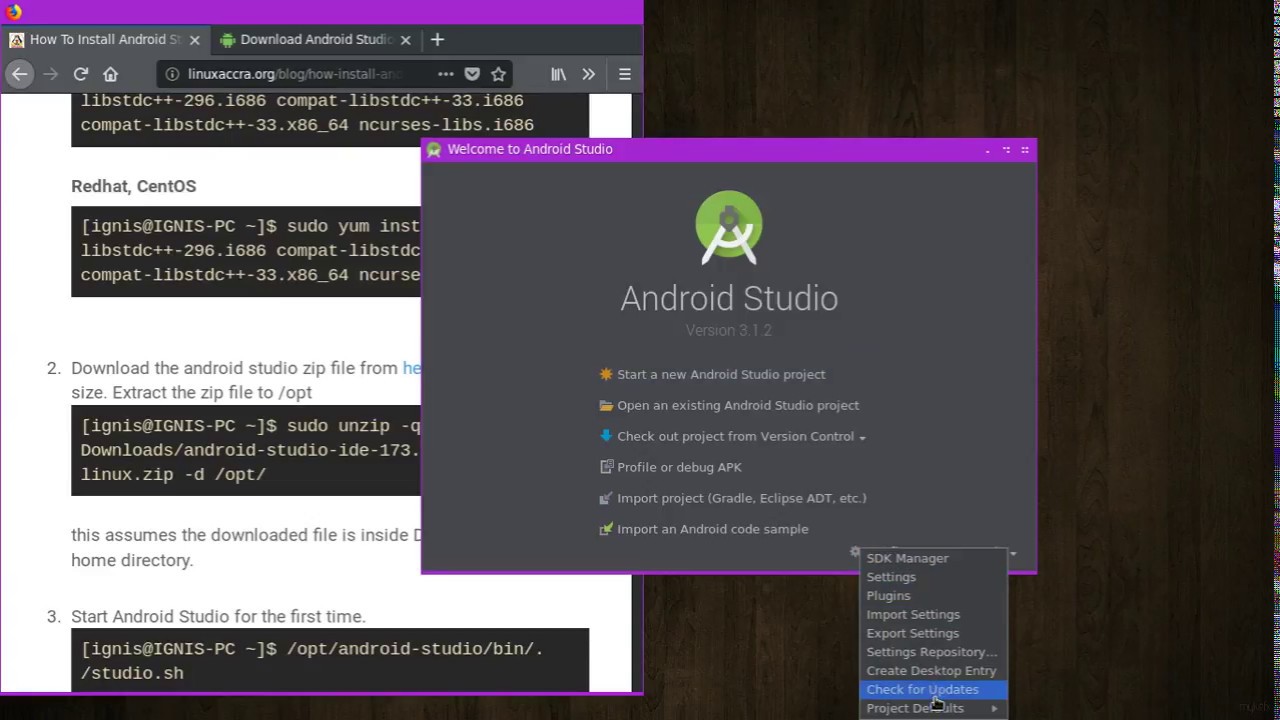Click the import project icon
The image size is (1280, 720).
tap(606, 498)
